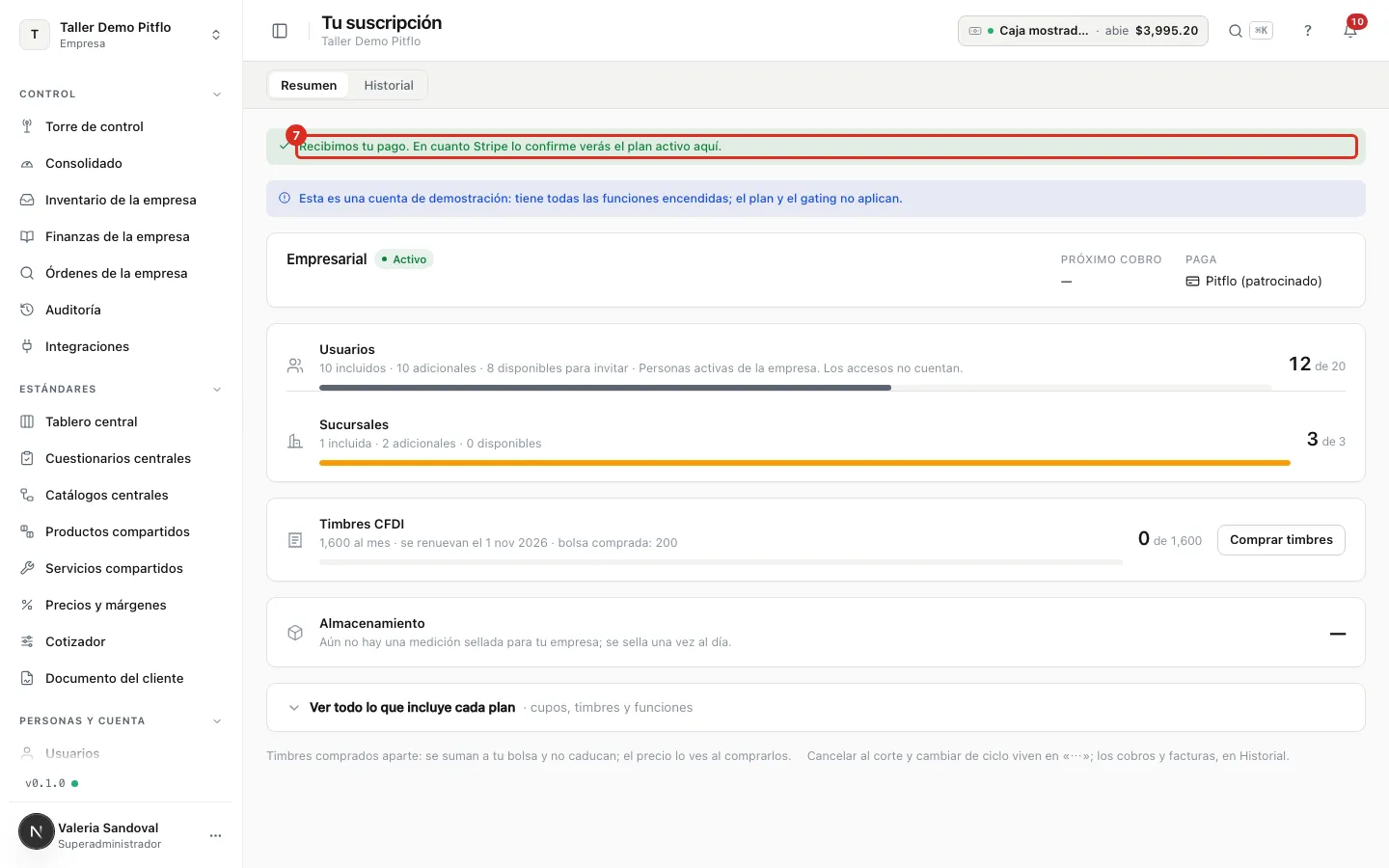1389x868 pixels.
Task: Collapse the PERSONAS Y CUENTA group
Action: (217, 721)
